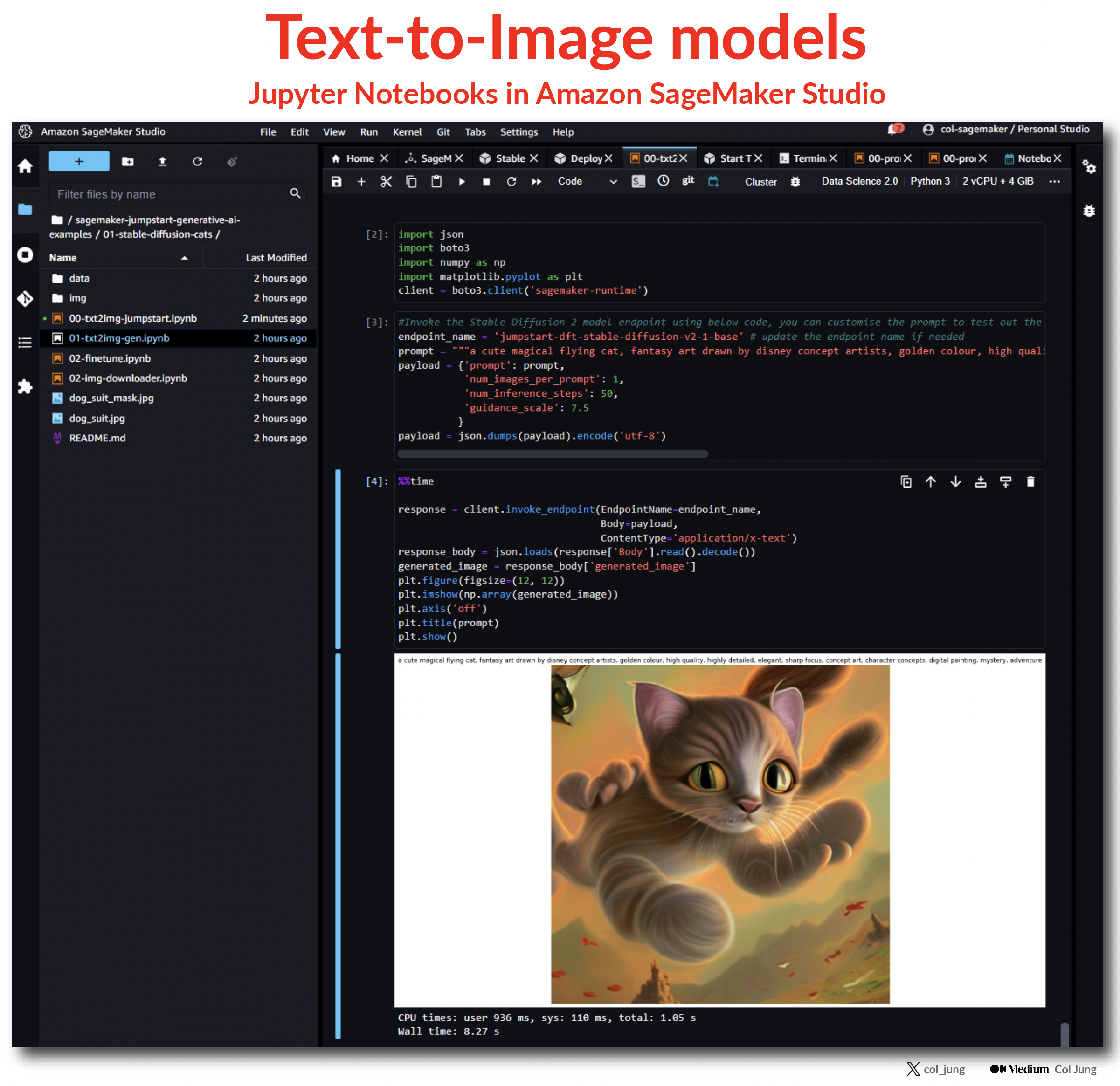
Task: Click the blue new launcher plus button
Action: coord(79,162)
